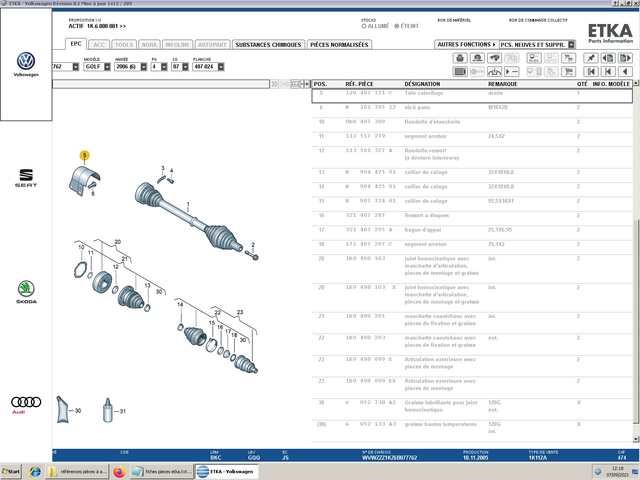Image resolution: width=640 pixels, height=480 pixels.
Task: Select the SEAT brand logo
Action: point(26,178)
